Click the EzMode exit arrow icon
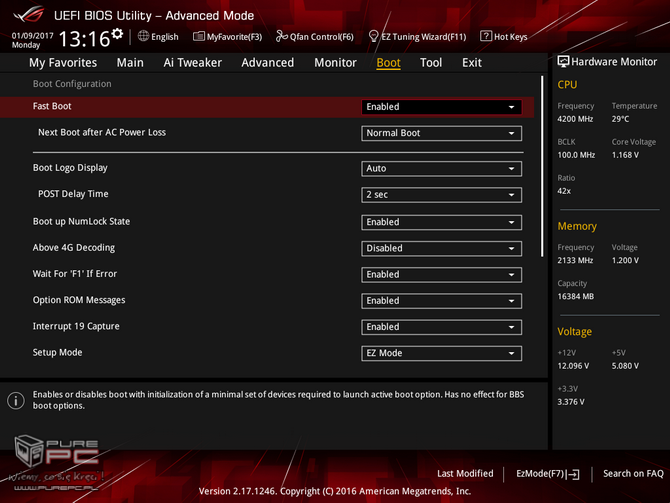Image resolution: width=670 pixels, height=503 pixels. pos(573,474)
